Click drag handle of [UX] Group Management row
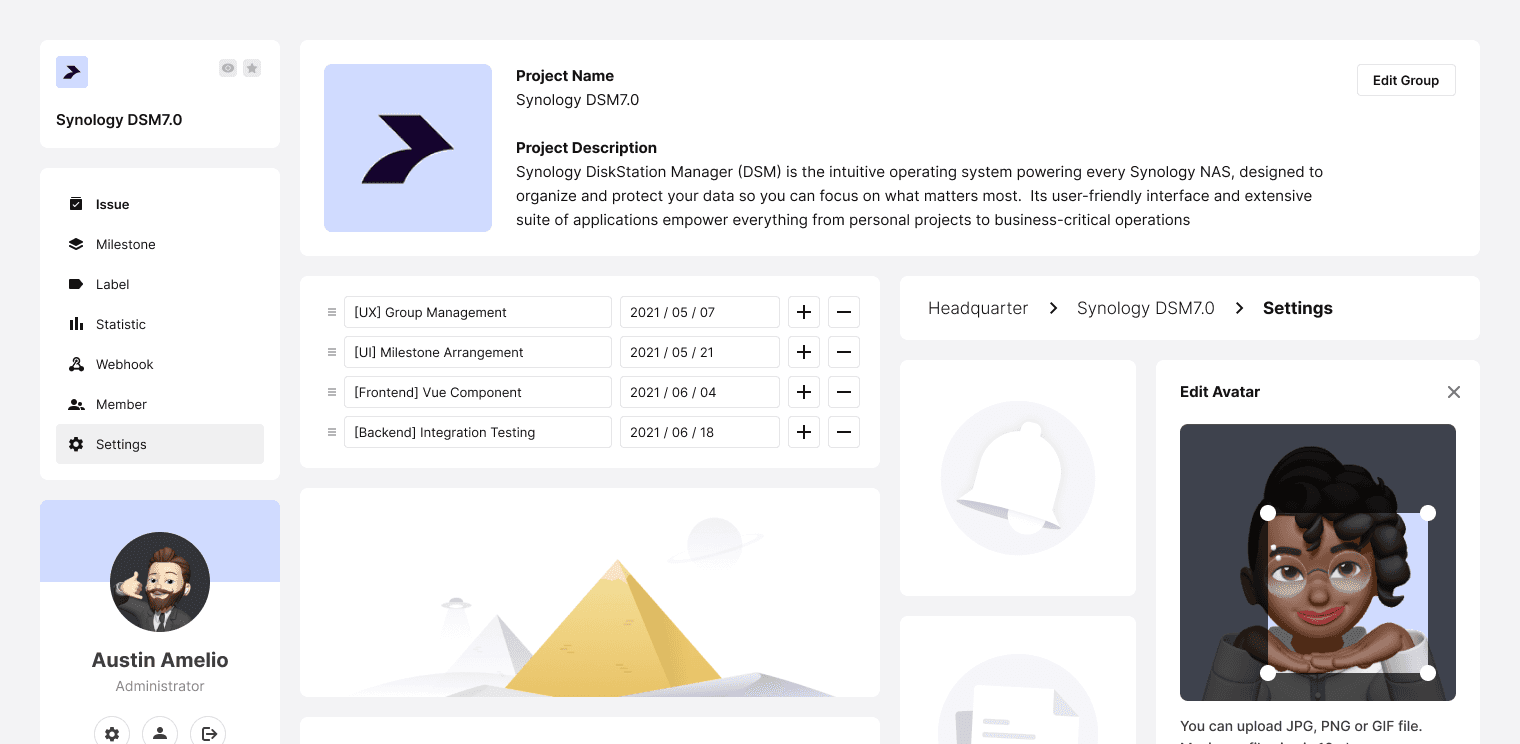Screen dimensions: 1520x744 coord(332,312)
